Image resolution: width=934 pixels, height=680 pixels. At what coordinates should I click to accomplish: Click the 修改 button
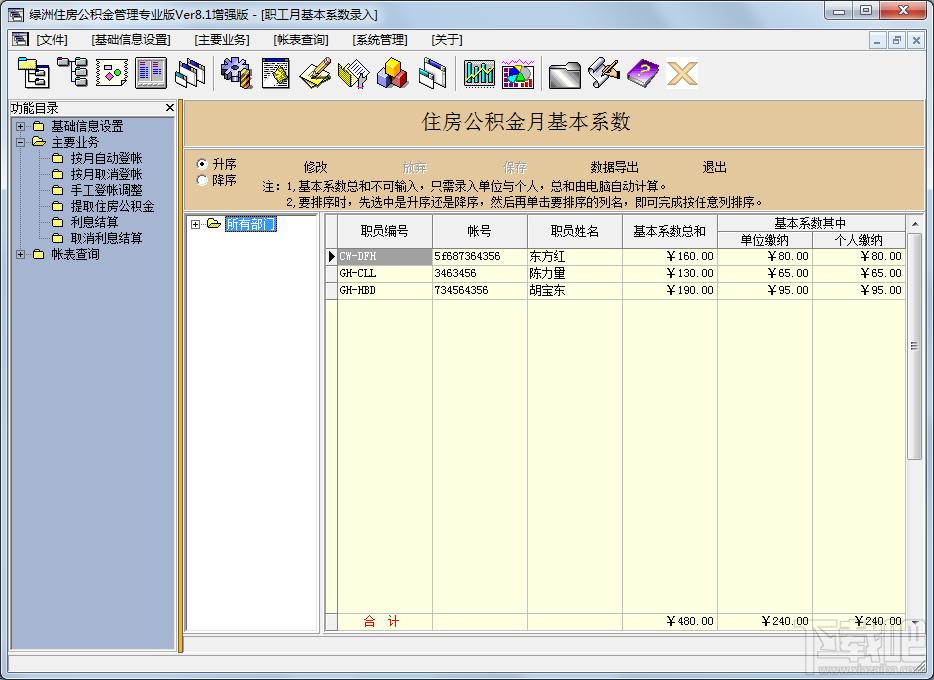click(315, 167)
